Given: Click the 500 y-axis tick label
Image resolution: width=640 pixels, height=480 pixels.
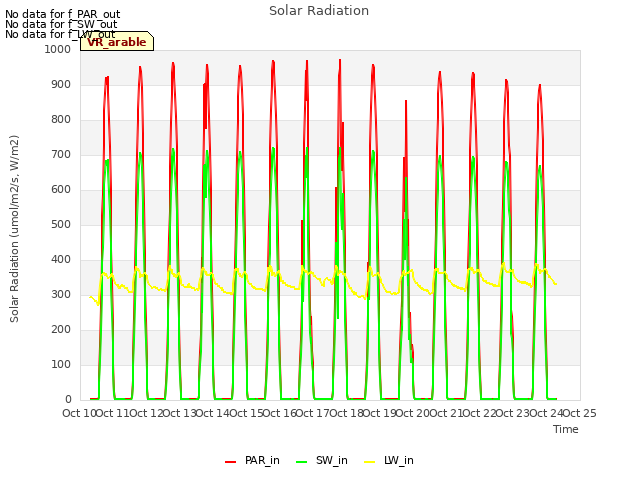Looking at the screenshot, I should click(61, 224).
